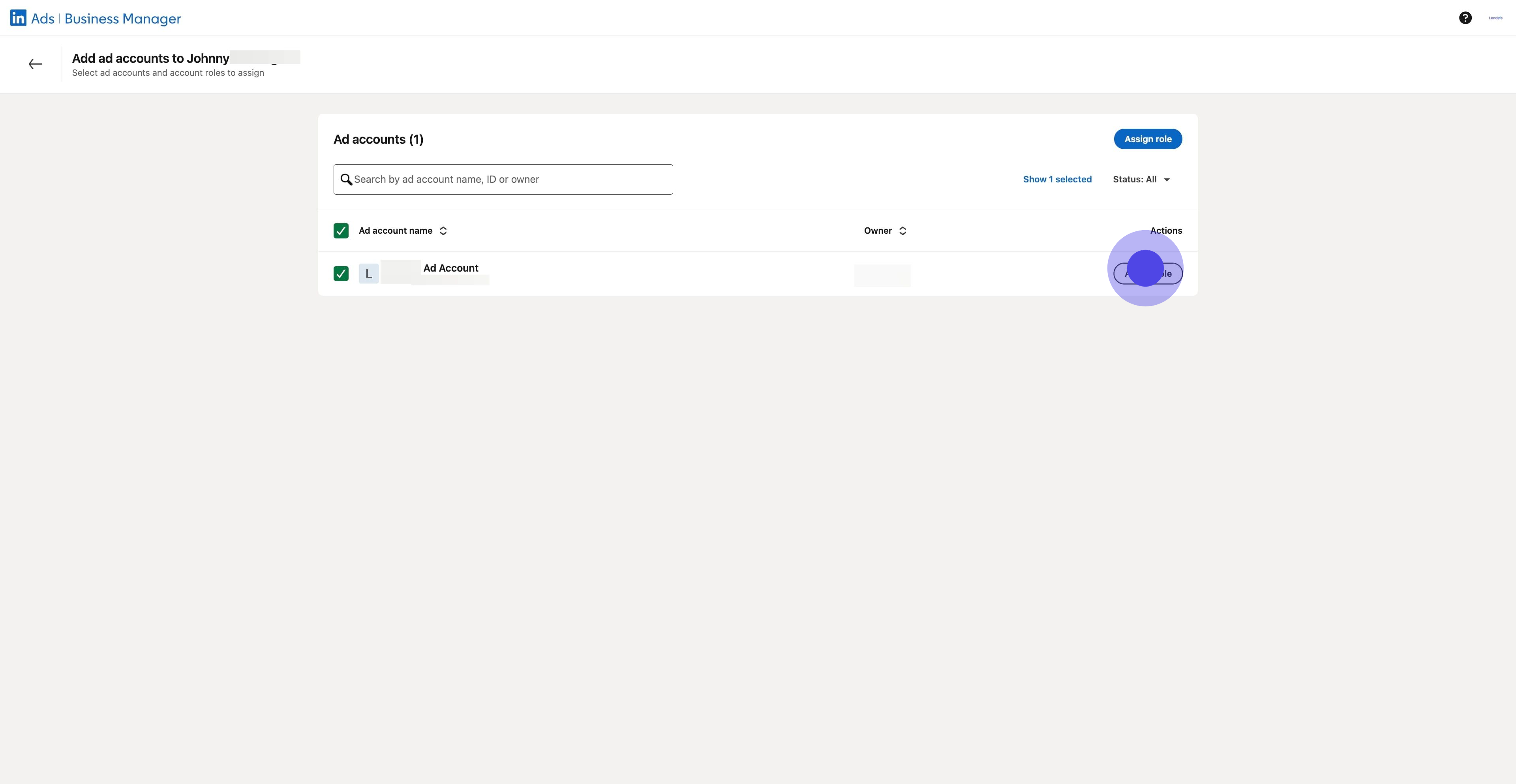Image resolution: width=1516 pixels, height=784 pixels.
Task: Uncheck the Ad Account row checkbox
Action: pos(341,274)
